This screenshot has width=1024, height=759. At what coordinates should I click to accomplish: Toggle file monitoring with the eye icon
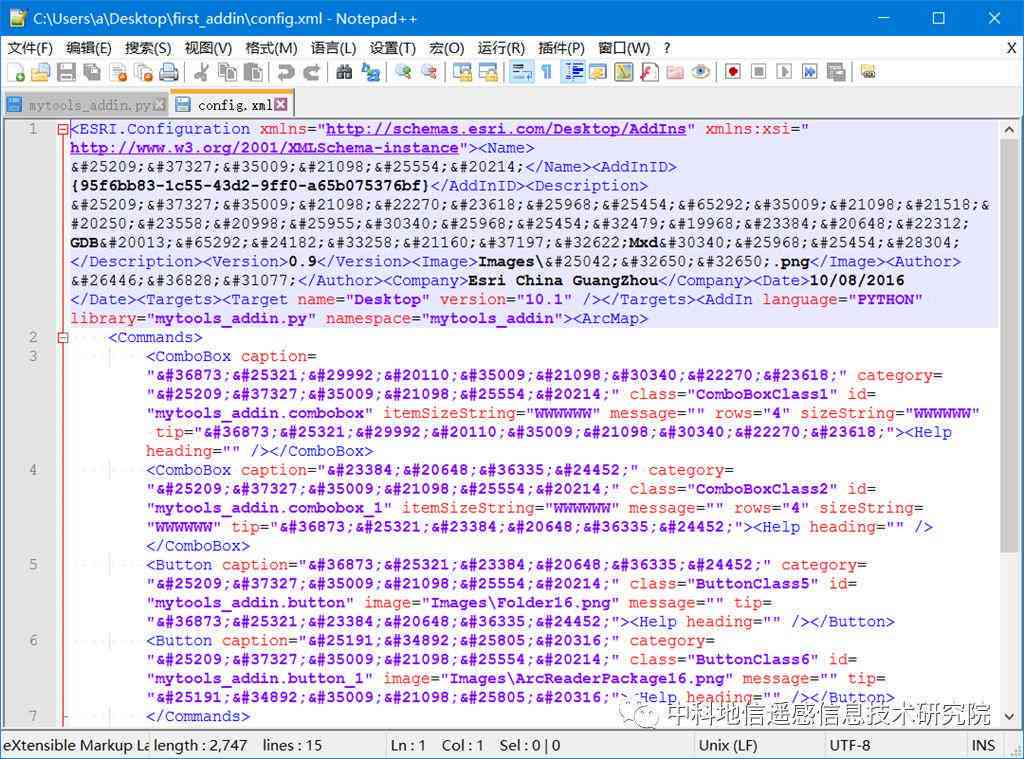(x=700, y=72)
